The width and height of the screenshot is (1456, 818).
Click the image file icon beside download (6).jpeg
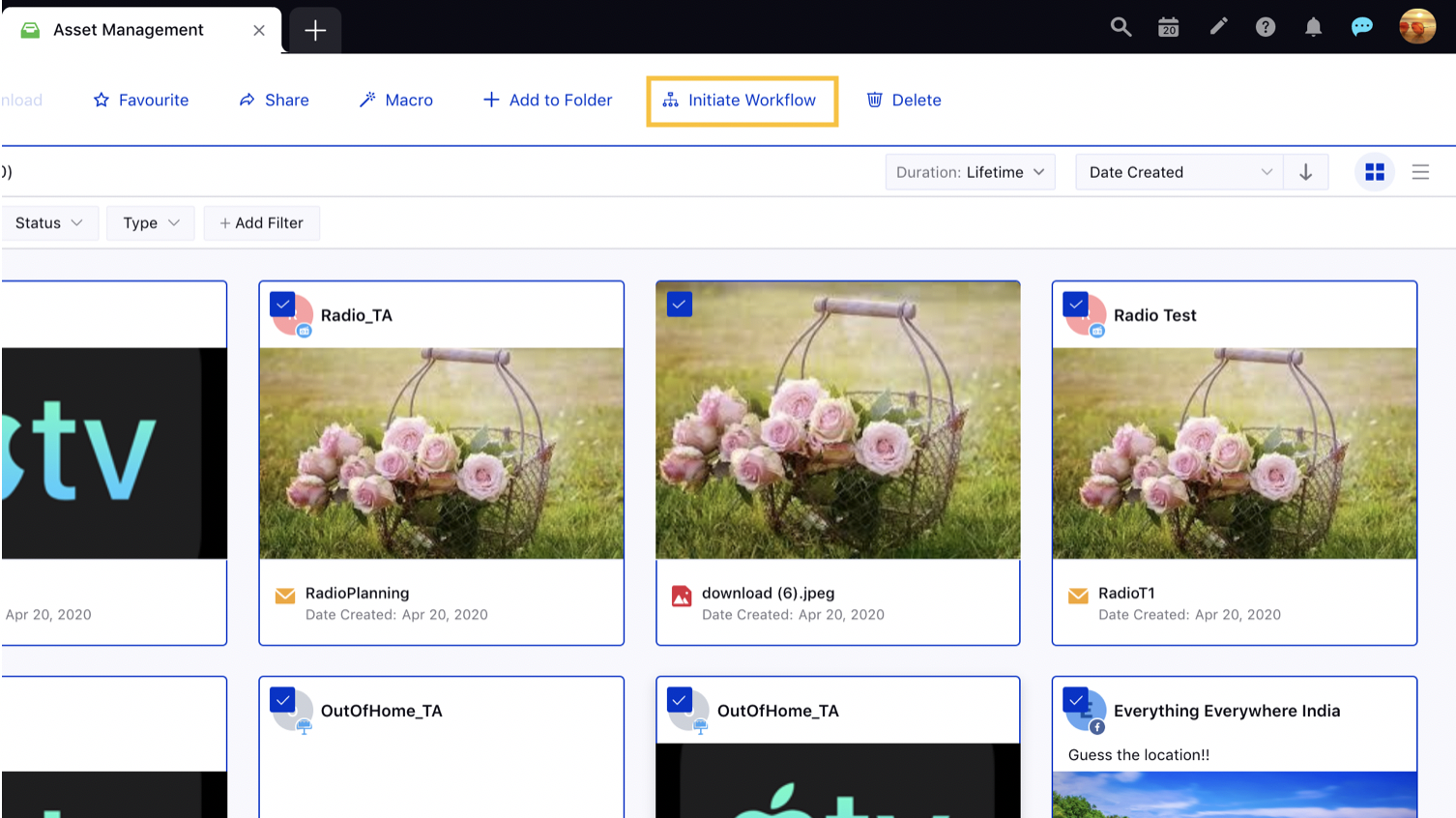[x=682, y=596]
